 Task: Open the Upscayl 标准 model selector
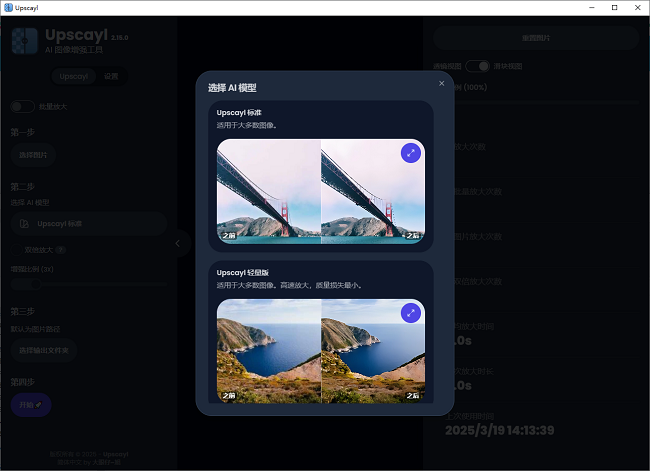click(x=89, y=224)
